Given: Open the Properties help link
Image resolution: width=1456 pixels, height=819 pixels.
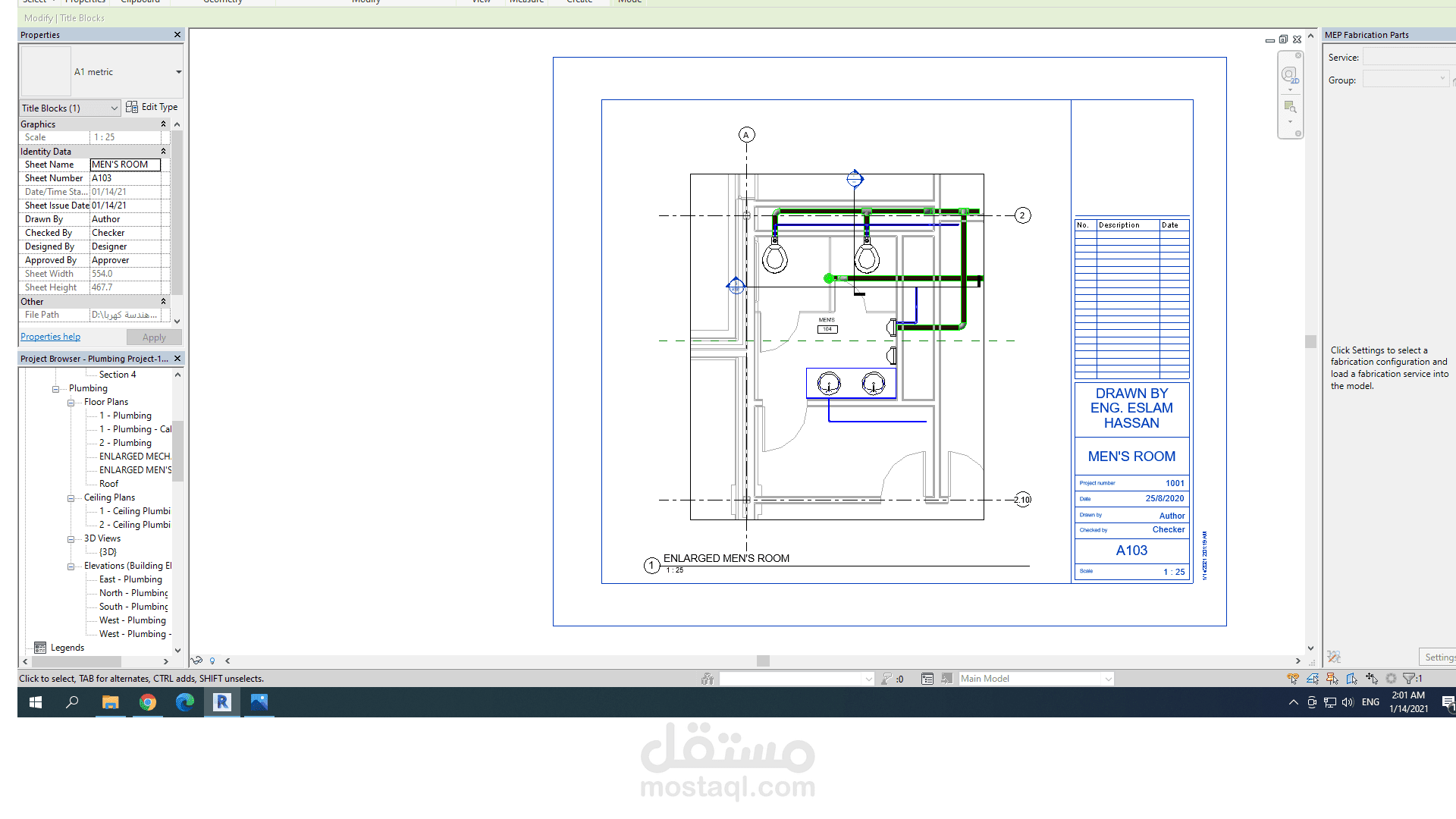Looking at the screenshot, I should pos(50,337).
